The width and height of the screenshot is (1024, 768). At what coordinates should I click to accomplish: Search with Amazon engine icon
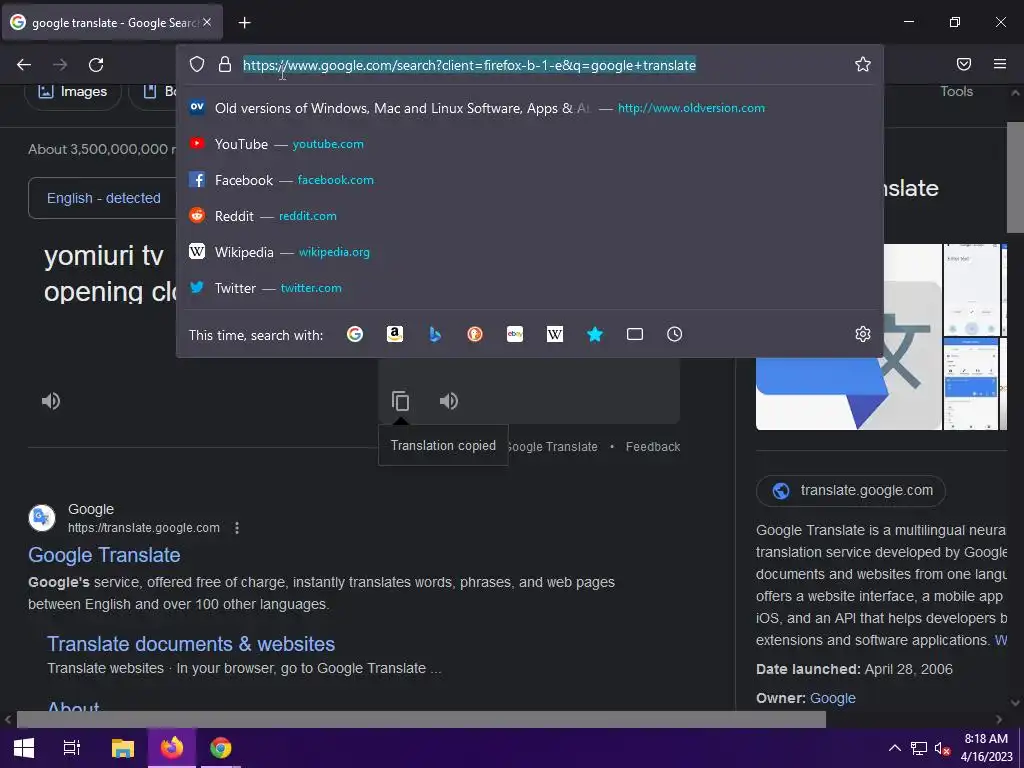tap(394, 334)
